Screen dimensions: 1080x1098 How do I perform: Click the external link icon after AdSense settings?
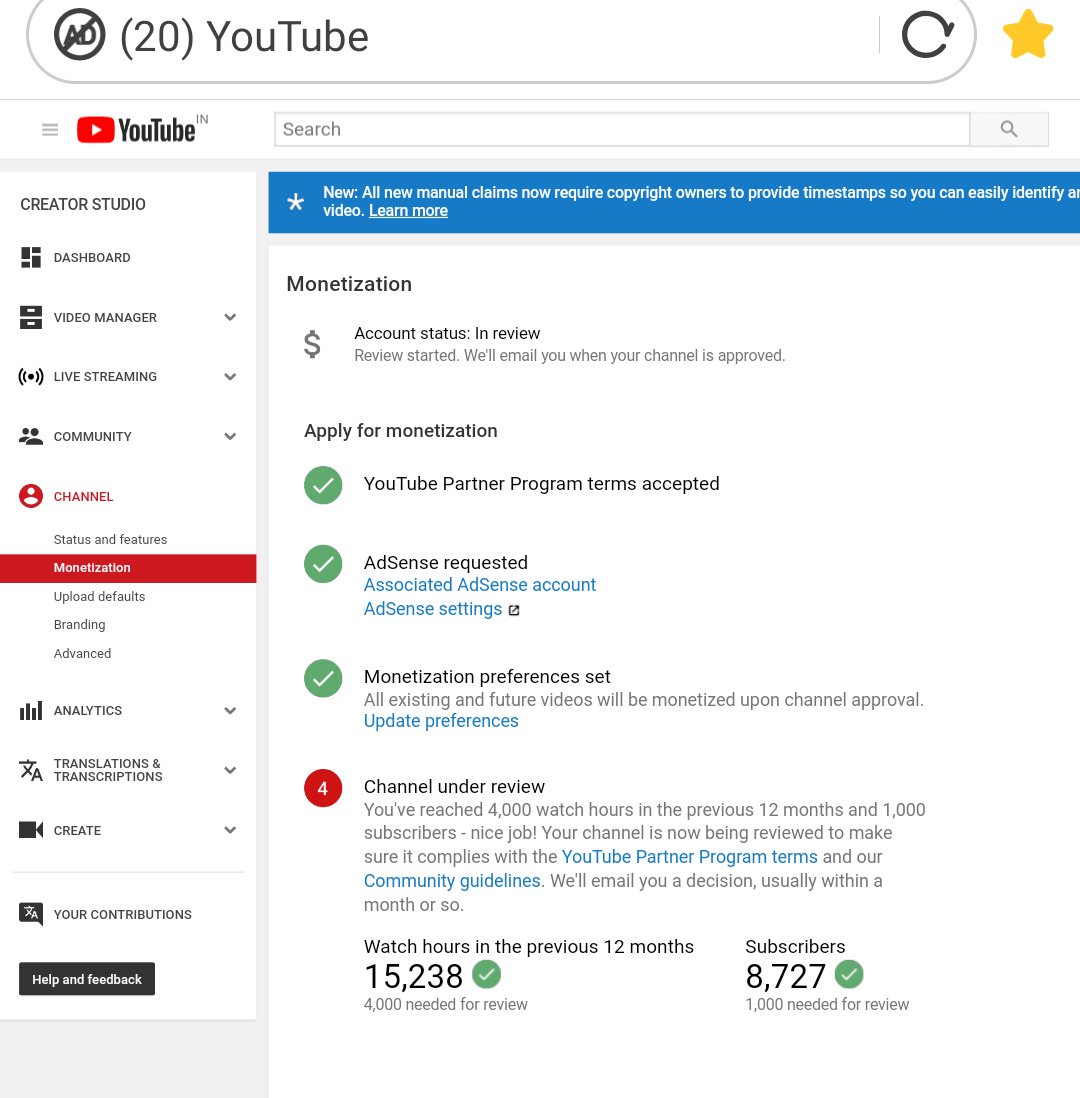coord(514,610)
